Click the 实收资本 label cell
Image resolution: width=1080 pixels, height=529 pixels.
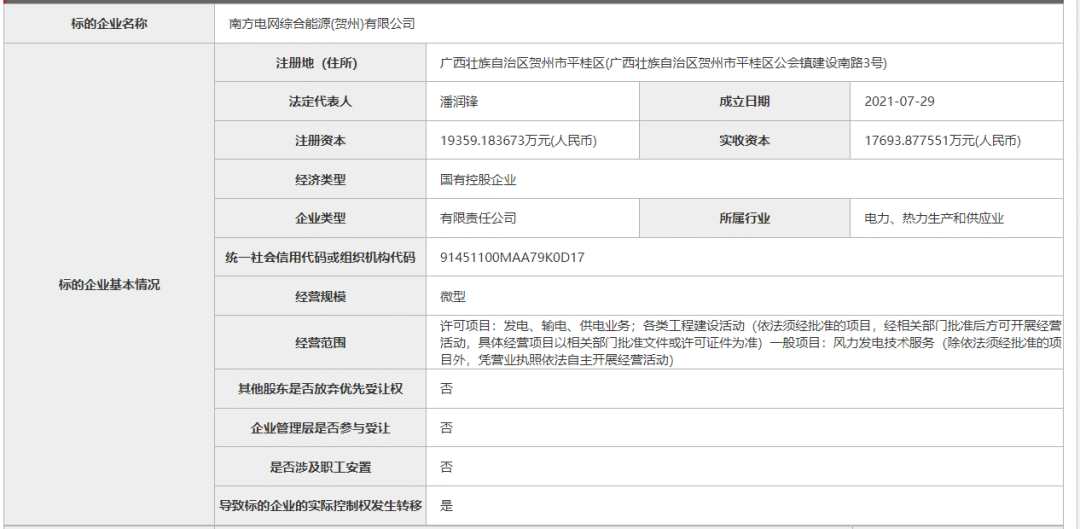point(744,141)
